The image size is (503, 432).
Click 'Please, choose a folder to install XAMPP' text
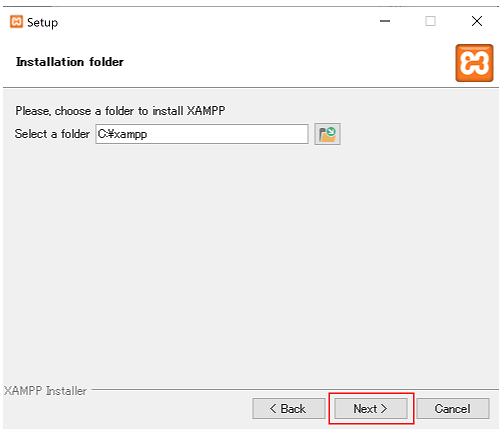click(x=120, y=111)
